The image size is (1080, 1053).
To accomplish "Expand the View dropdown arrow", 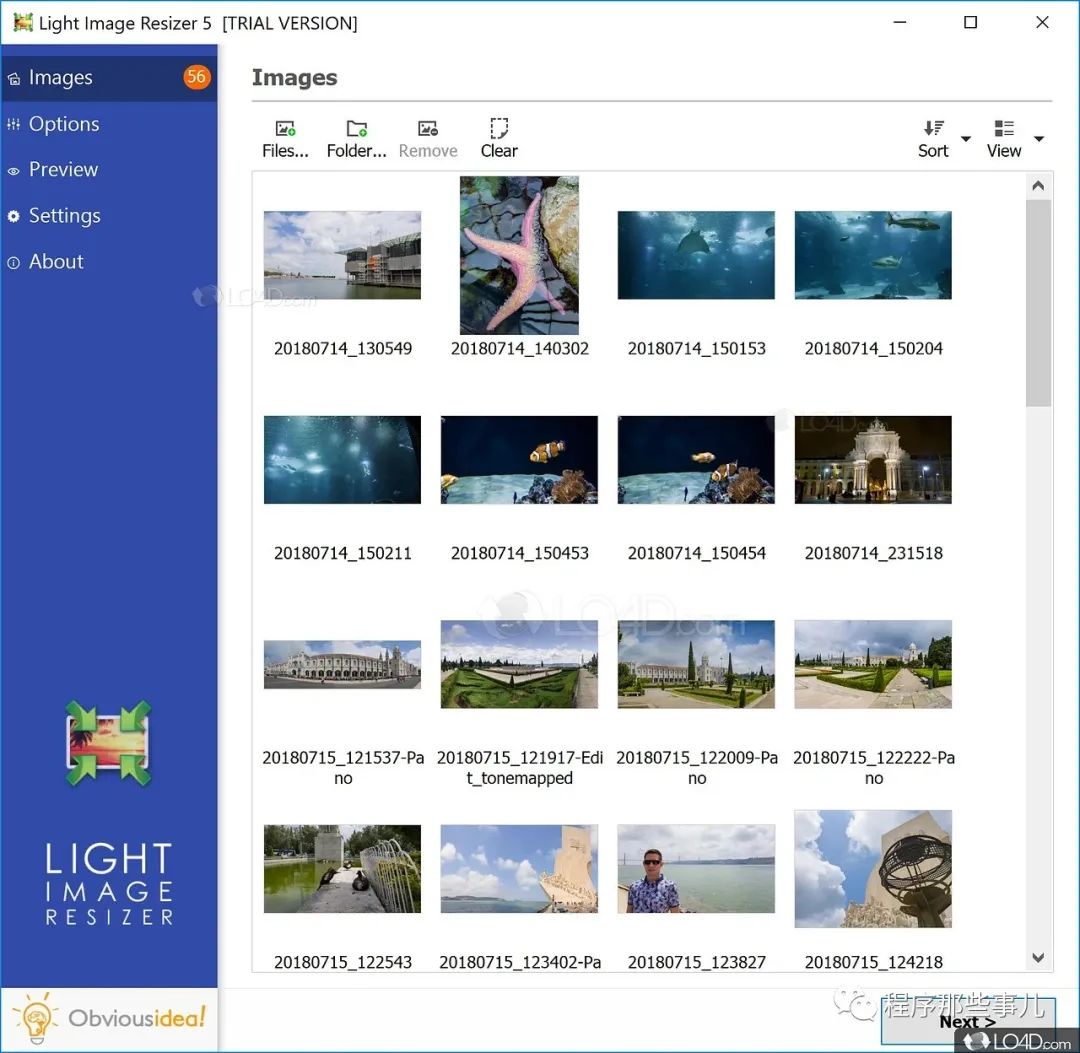I will point(1039,139).
